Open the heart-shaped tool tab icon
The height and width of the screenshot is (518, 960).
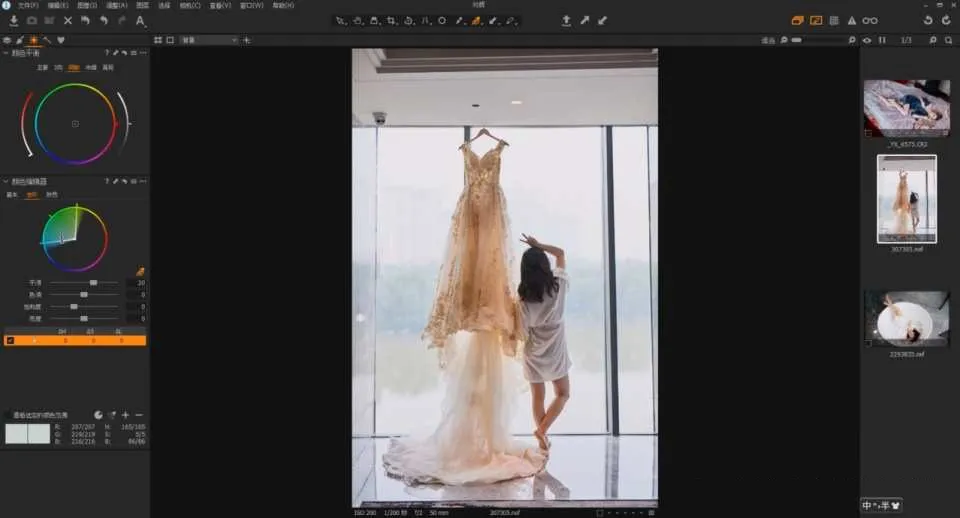coord(61,40)
